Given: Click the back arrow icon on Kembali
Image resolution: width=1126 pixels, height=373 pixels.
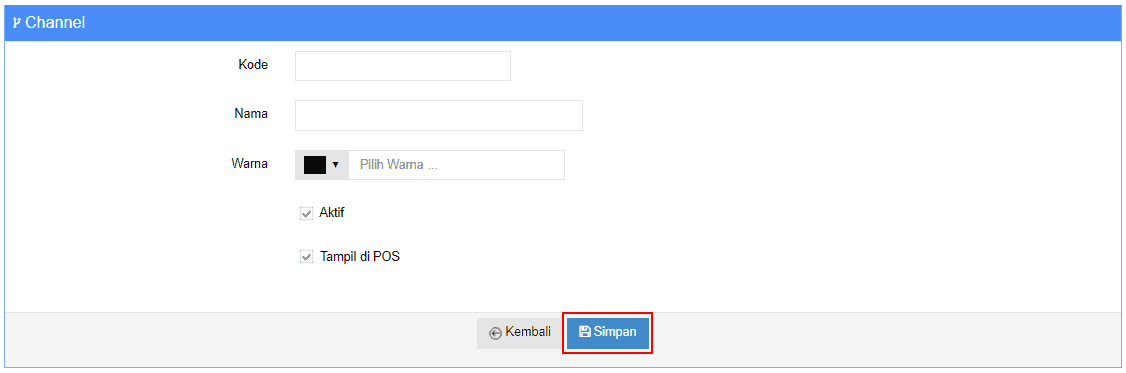Looking at the screenshot, I should pos(495,333).
